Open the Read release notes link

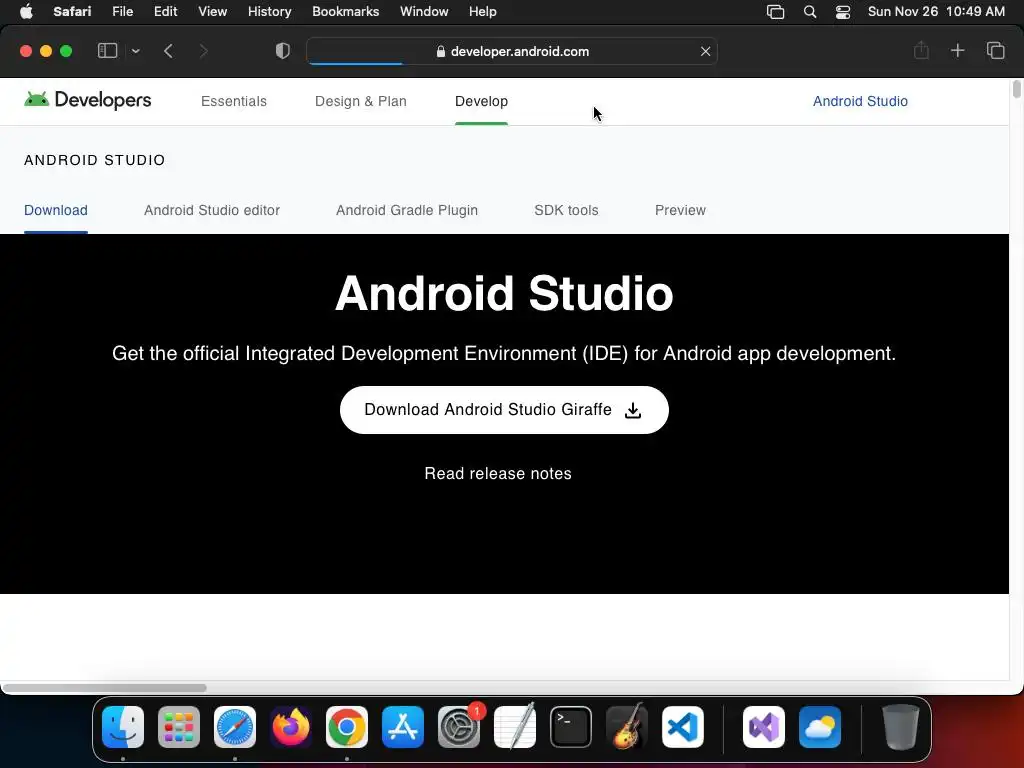498,473
